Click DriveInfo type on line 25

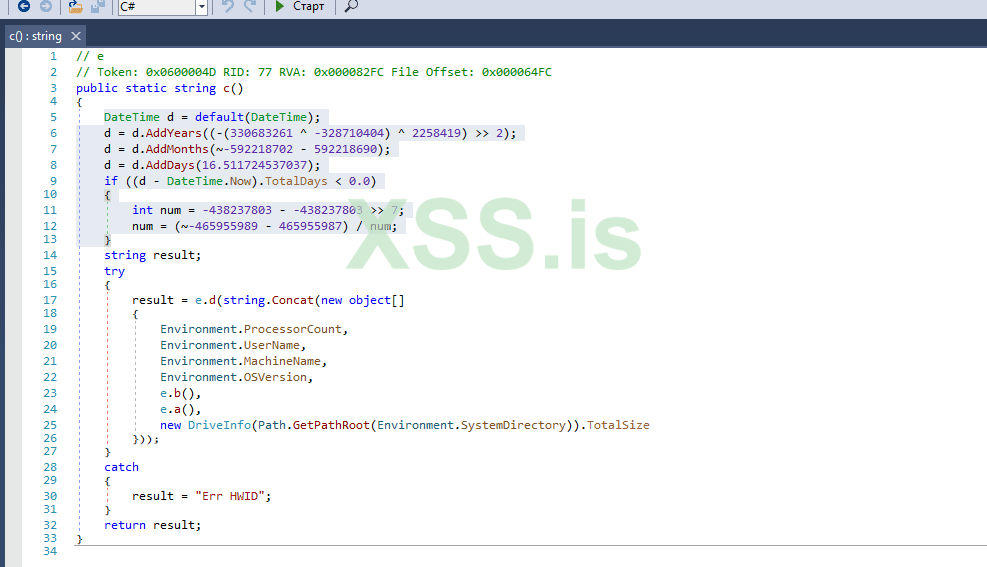pos(220,425)
